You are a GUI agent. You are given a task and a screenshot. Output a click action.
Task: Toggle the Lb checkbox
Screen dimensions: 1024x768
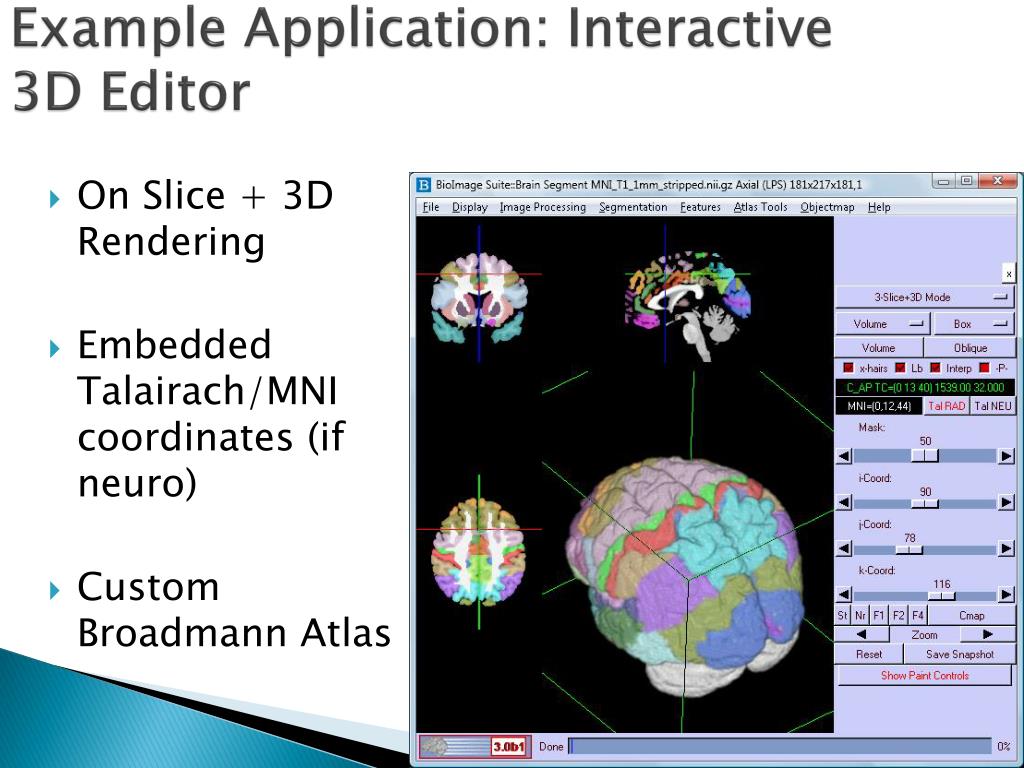point(900,368)
